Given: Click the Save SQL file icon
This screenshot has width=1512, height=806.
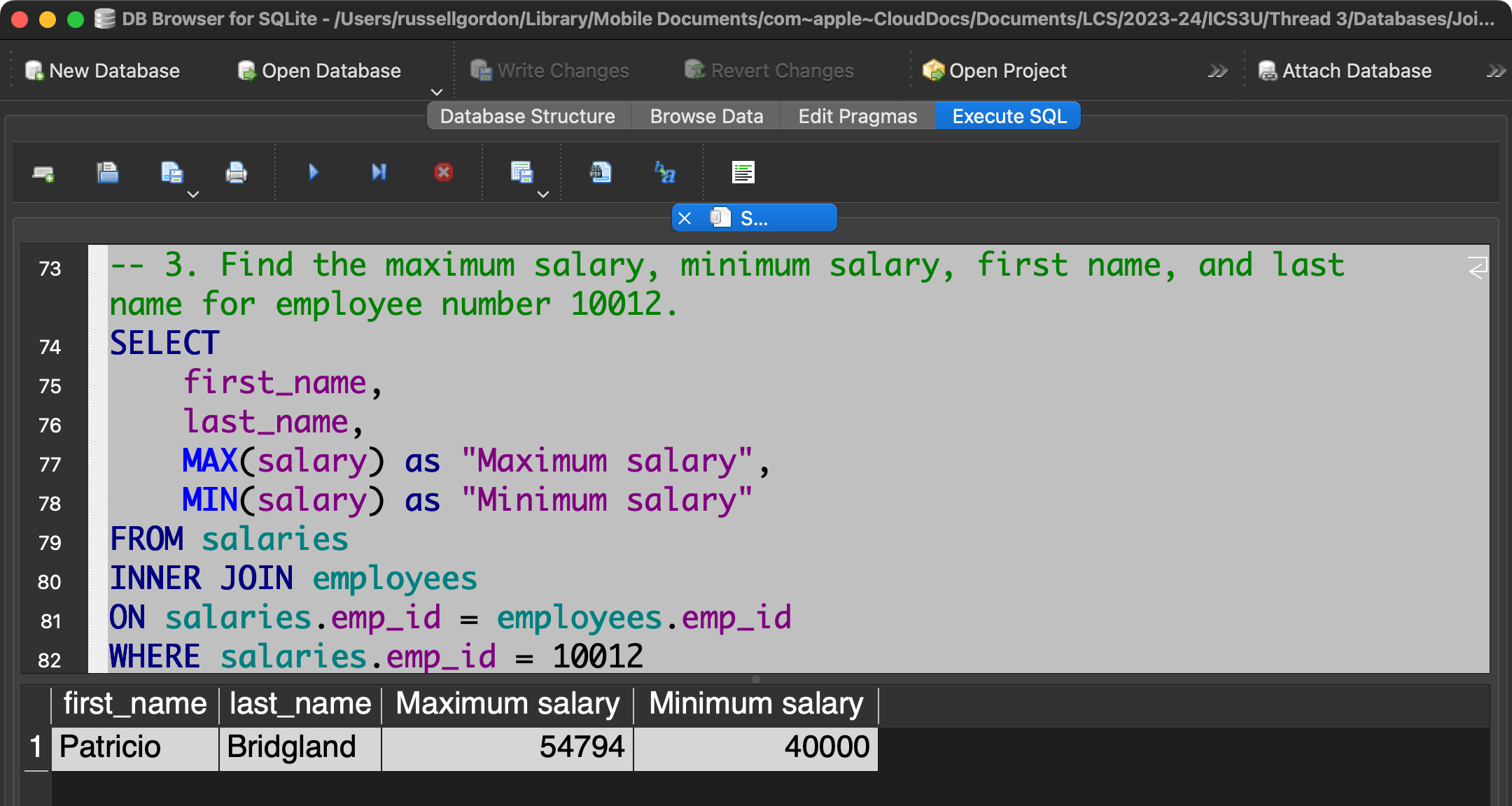Looking at the screenshot, I should 171,172.
